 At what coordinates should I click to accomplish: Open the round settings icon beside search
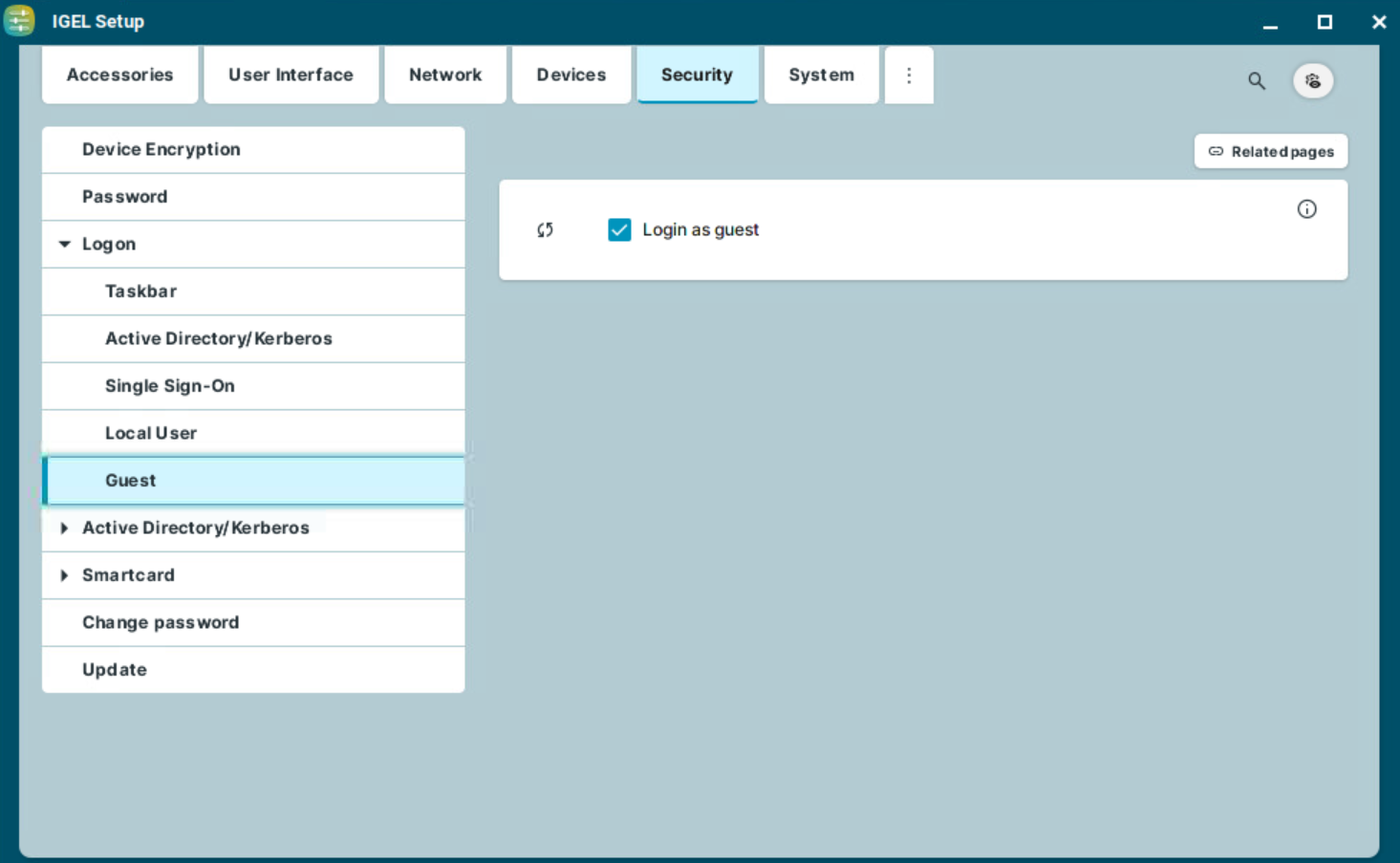point(1313,81)
